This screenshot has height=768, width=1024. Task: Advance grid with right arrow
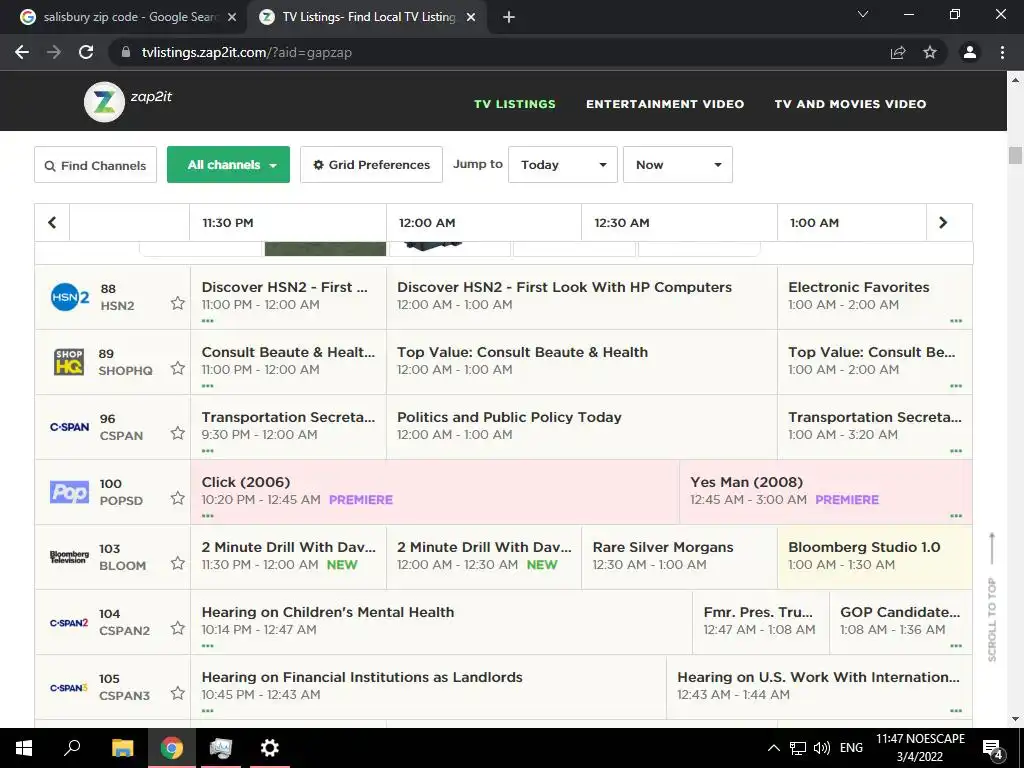point(942,223)
